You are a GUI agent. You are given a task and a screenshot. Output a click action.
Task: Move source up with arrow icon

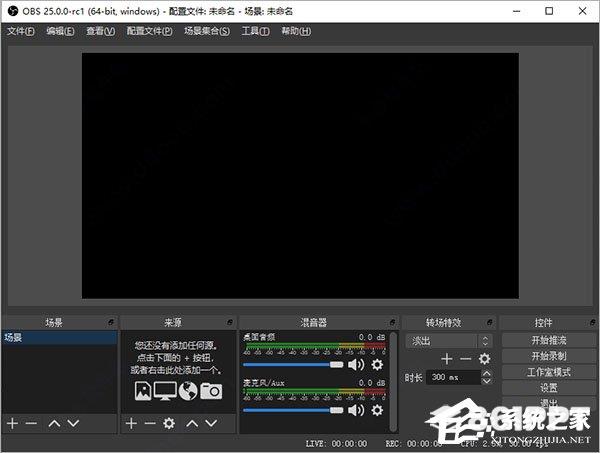pyautogui.click(x=192, y=423)
